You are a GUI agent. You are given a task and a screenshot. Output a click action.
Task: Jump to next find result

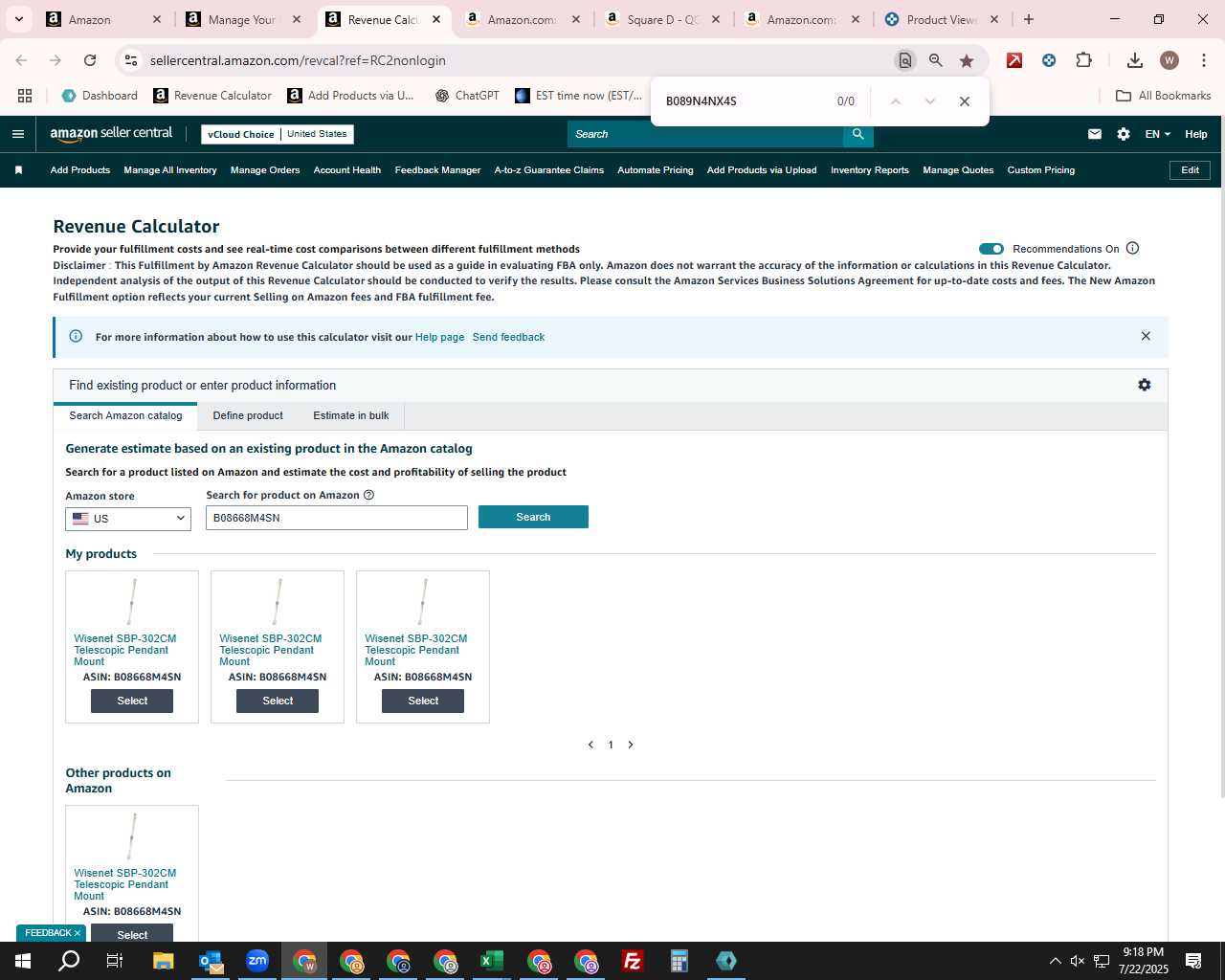(x=930, y=101)
